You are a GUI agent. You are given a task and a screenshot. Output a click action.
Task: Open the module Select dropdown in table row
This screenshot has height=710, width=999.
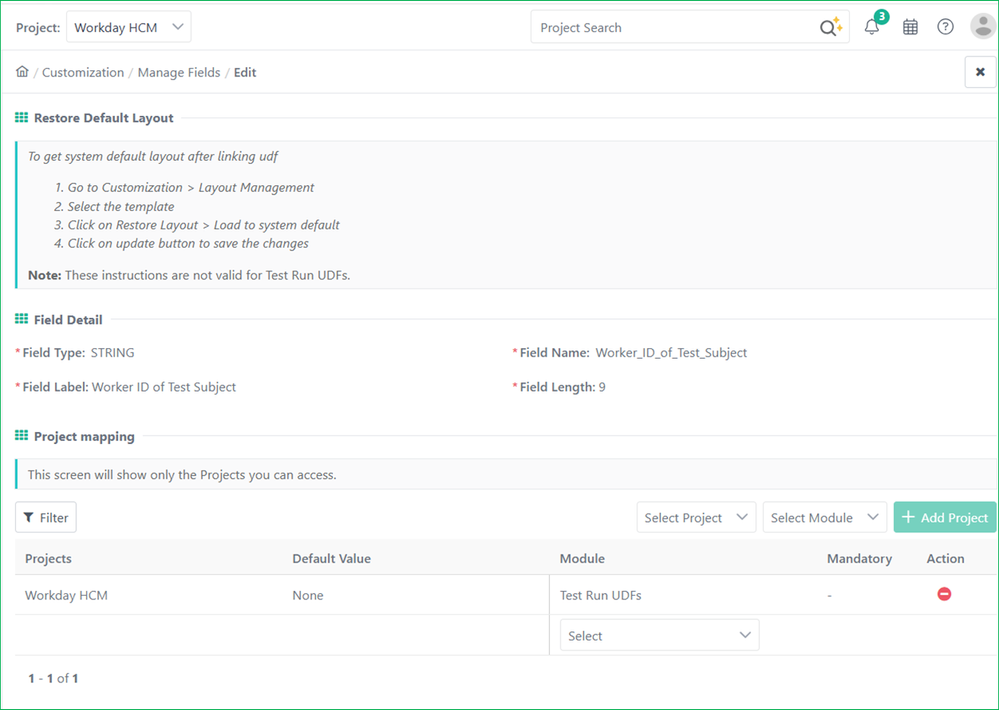(659, 635)
